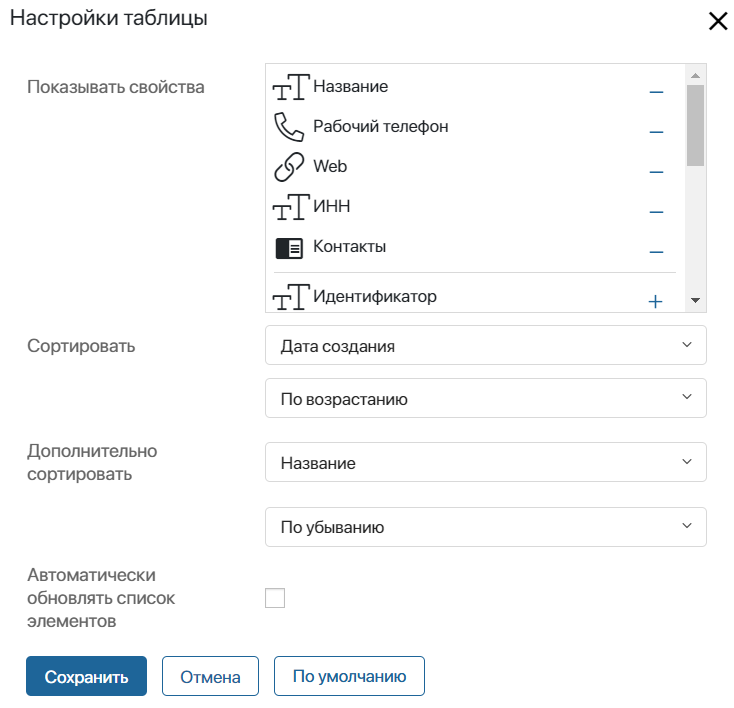The height and width of the screenshot is (708, 734).
Task: Click the text-type icon beside Название
Action: 291,87
